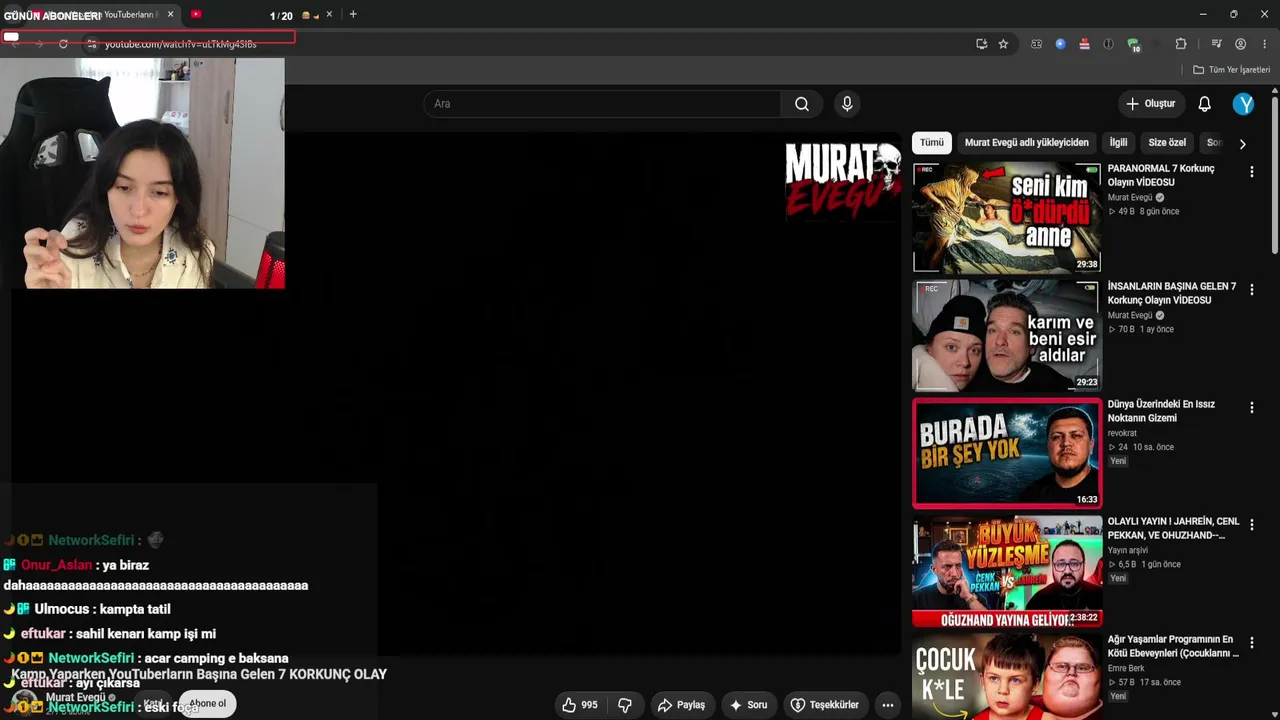The height and width of the screenshot is (720, 1280).
Task: Click the MURAT EVEGÜ channel watermark logo
Action: (842, 180)
